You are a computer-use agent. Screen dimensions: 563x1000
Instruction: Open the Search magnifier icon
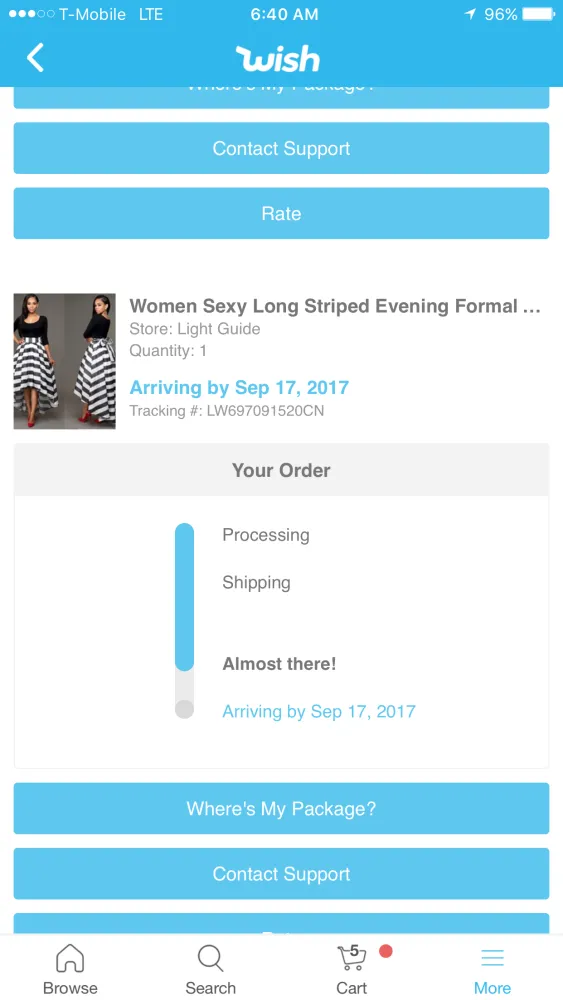[x=210, y=959]
